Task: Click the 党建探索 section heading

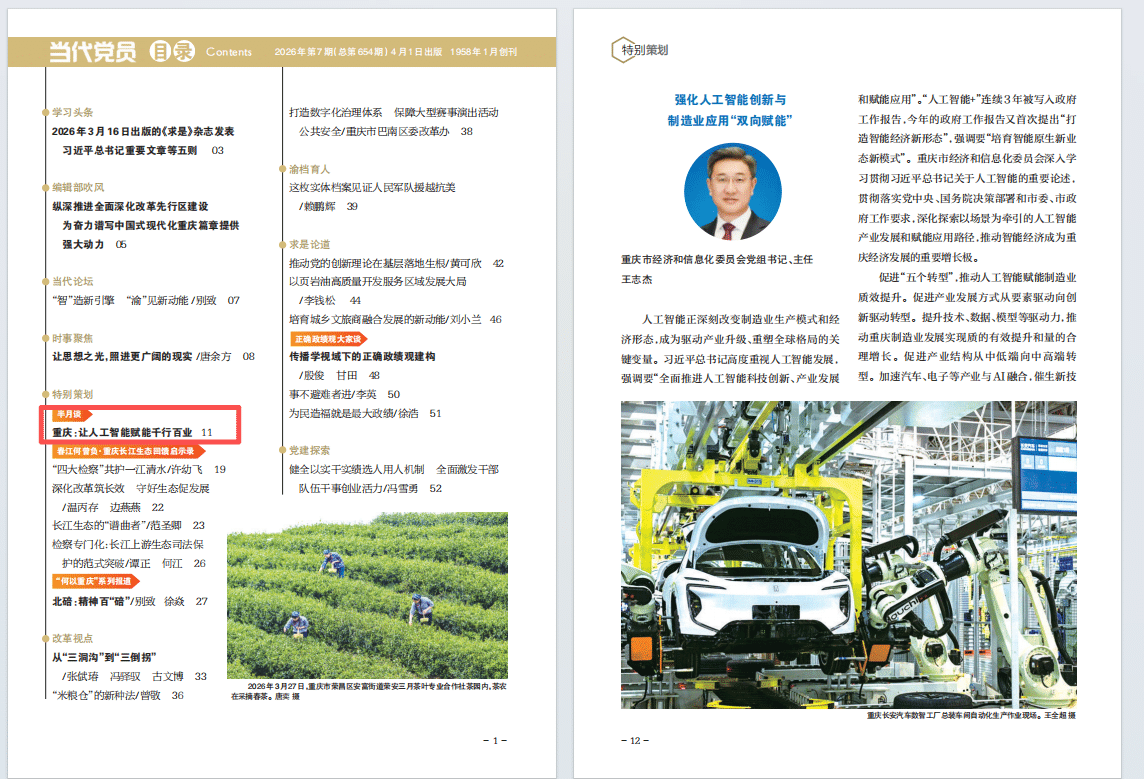Action: tap(309, 450)
